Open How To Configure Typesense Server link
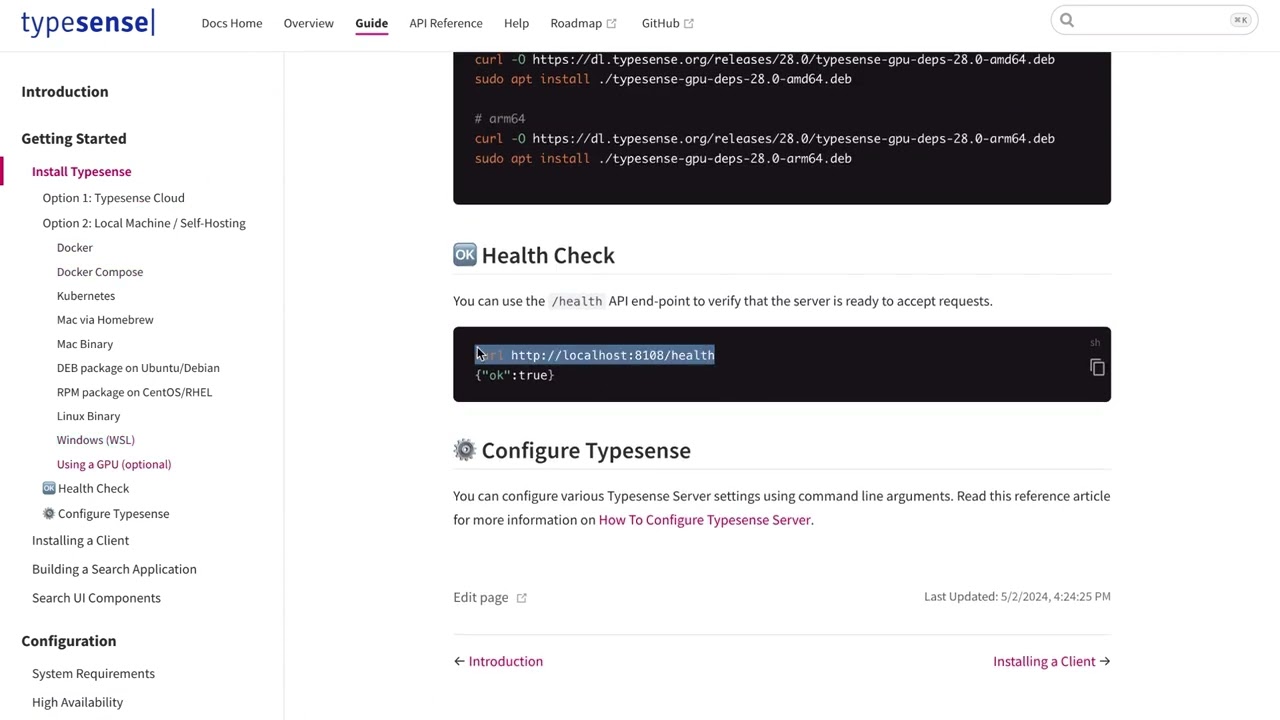The width and height of the screenshot is (1280, 720). click(x=704, y=520)
